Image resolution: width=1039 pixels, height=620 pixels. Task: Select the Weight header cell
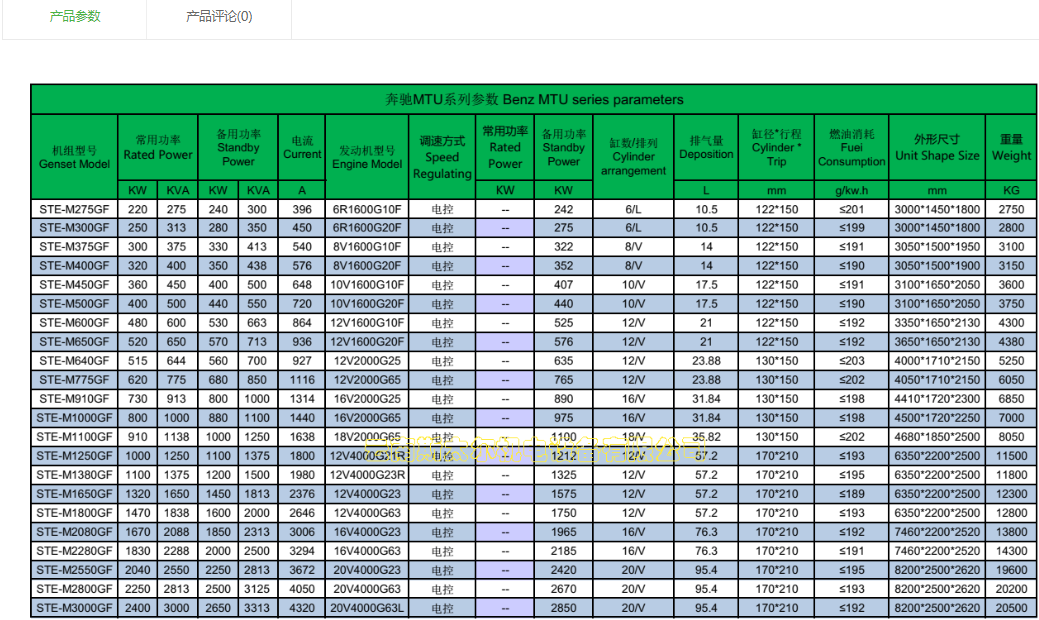coord(1011,147)
